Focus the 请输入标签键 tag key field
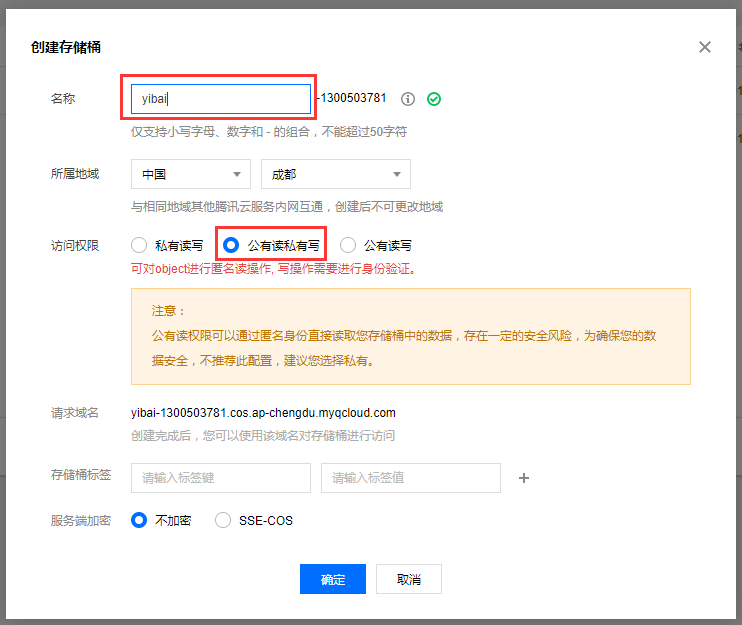The height and width of the screenshot is (625, 742). point(220,478)
